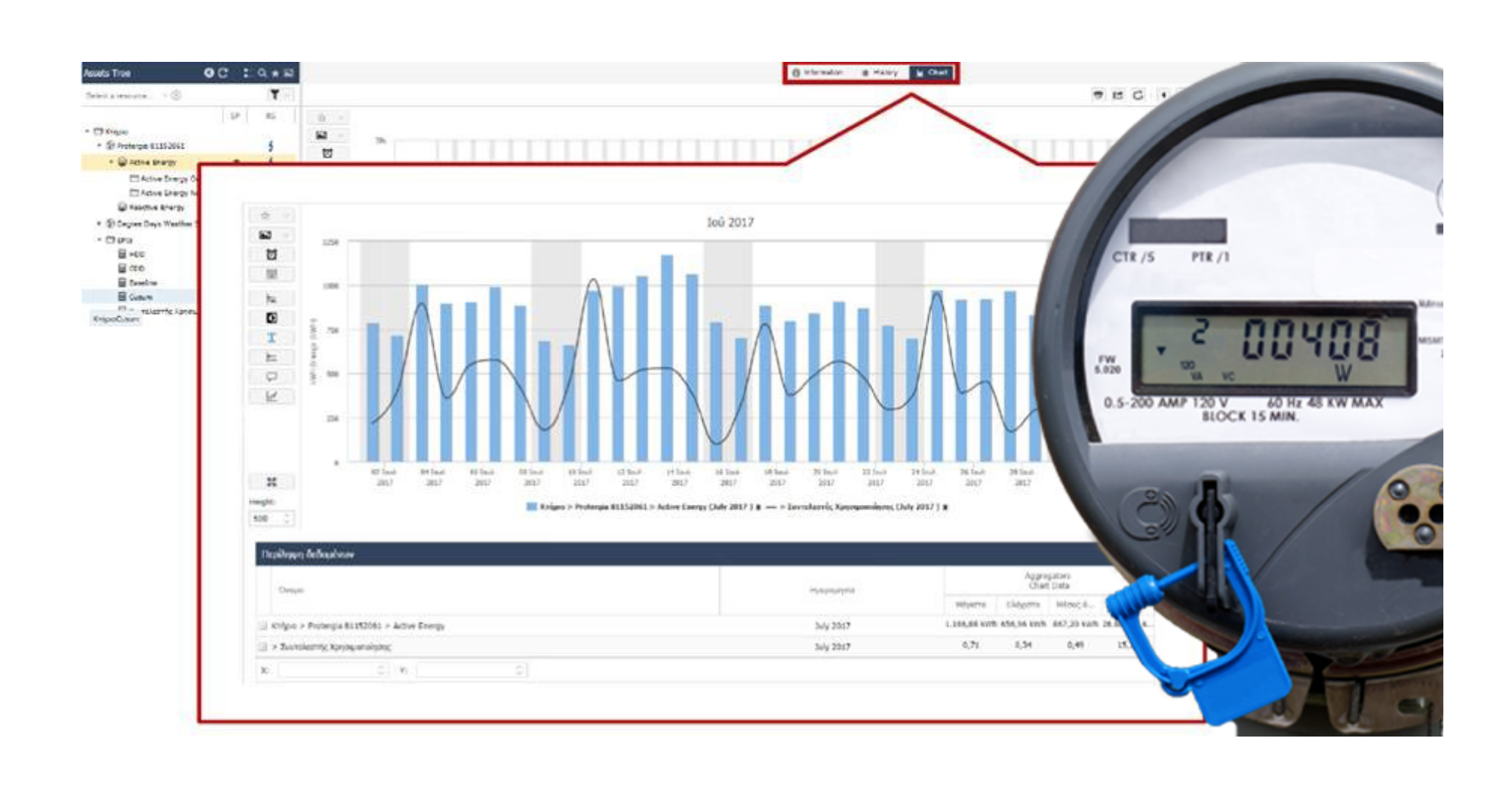Click the search icon in Assets Tree header

tap(262, 73)
